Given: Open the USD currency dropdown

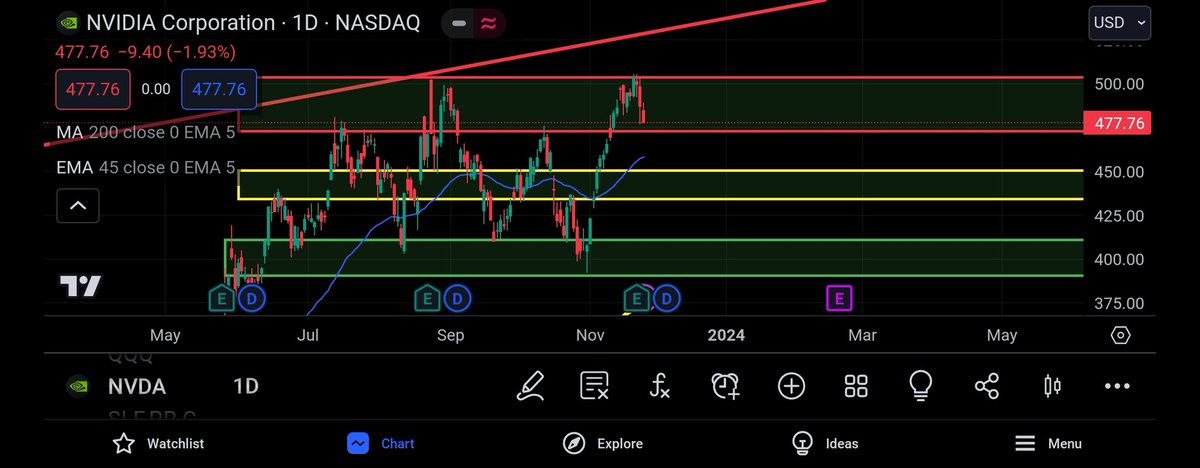Looking at the screenshot, I should (1119, 22).
